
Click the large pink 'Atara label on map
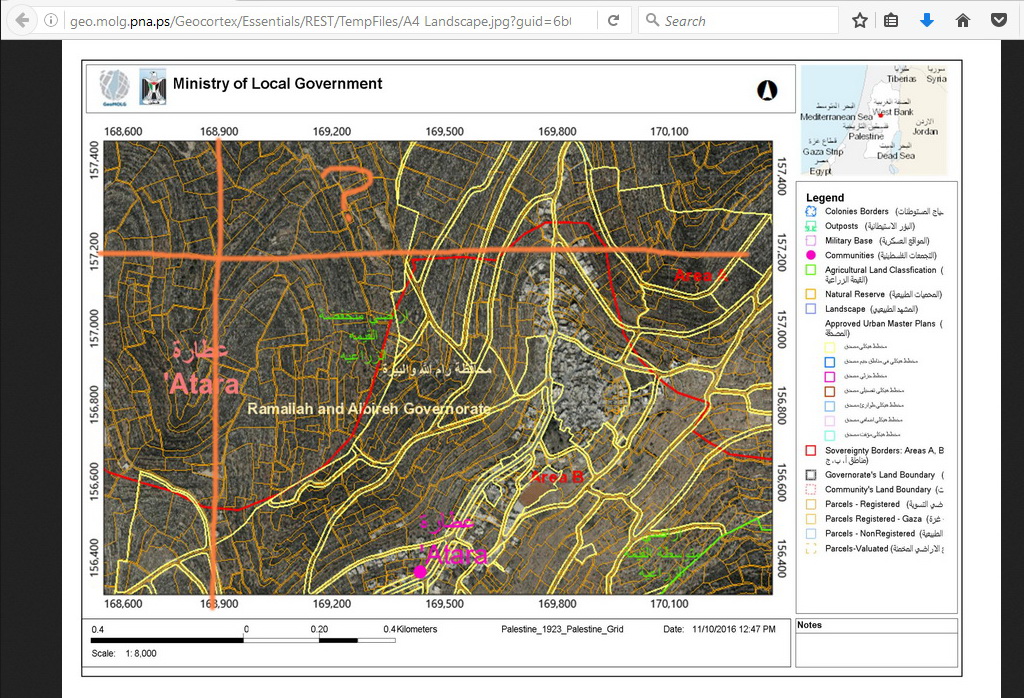[202, 384]
